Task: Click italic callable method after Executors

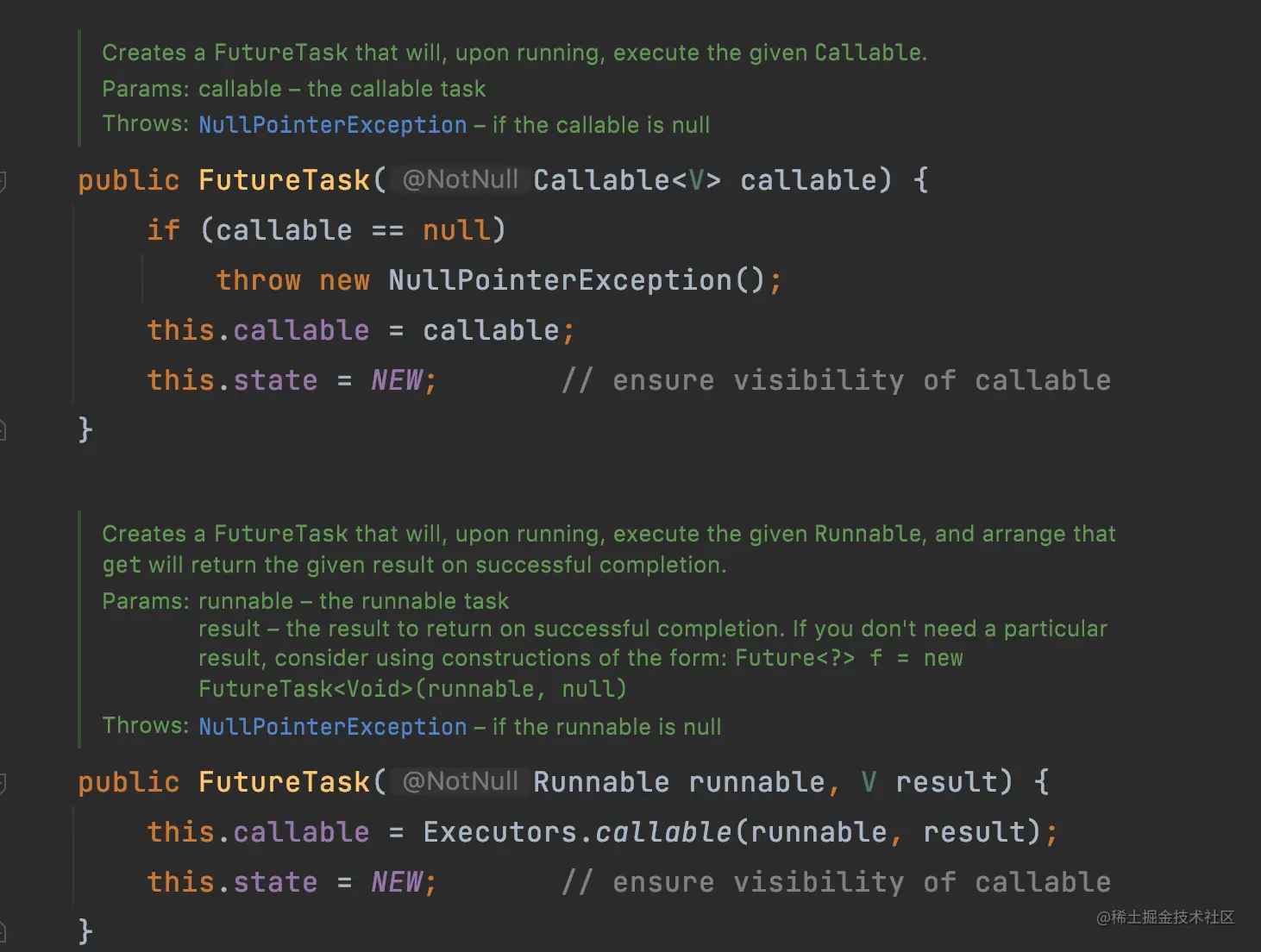Action: tap(662, 832)
